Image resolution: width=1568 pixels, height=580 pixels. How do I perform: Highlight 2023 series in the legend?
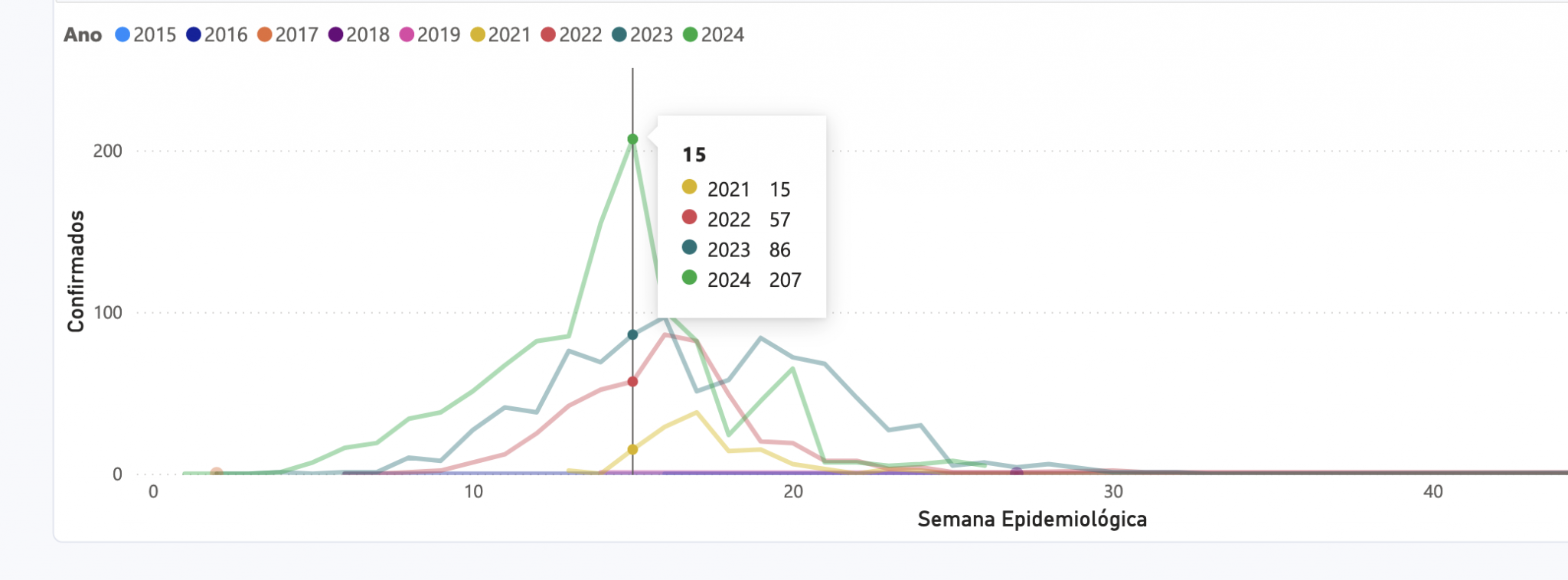pos(642,35)
